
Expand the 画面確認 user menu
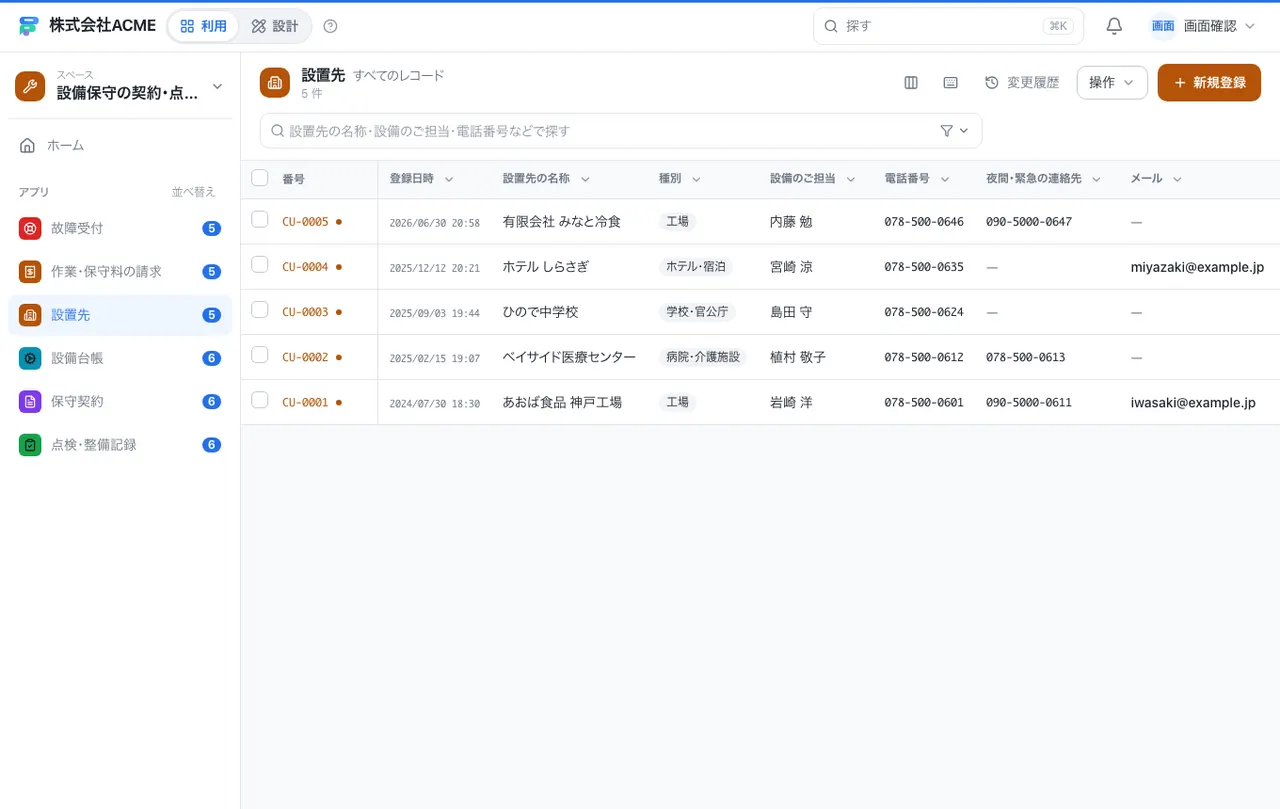coord(1203,26)
